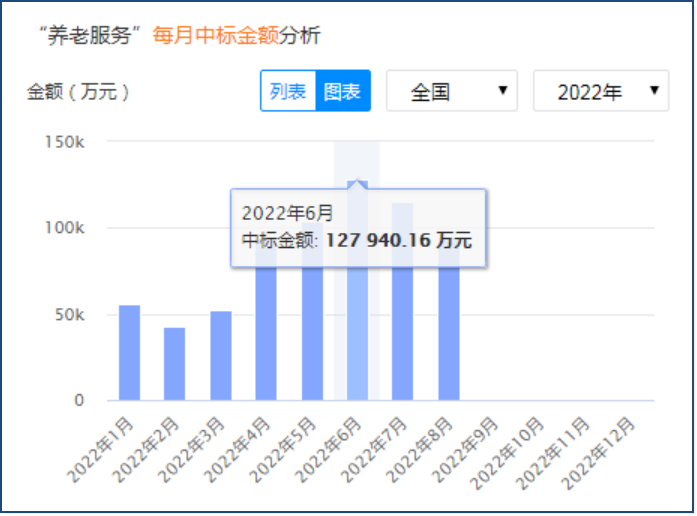Click the tooltip showing 127 940.16 万元
The width and height of the screenshot is (697, 516).
click(357, 227)
